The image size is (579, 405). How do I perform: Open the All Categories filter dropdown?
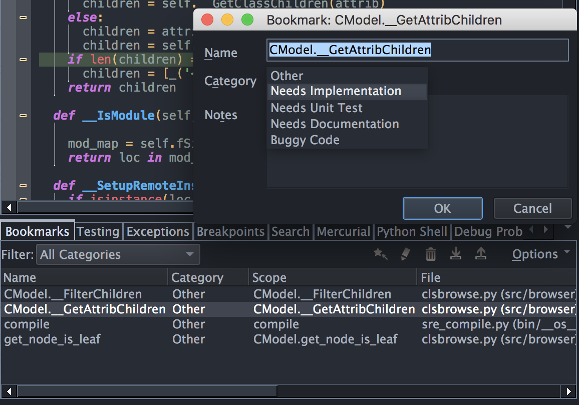[118, 254]
